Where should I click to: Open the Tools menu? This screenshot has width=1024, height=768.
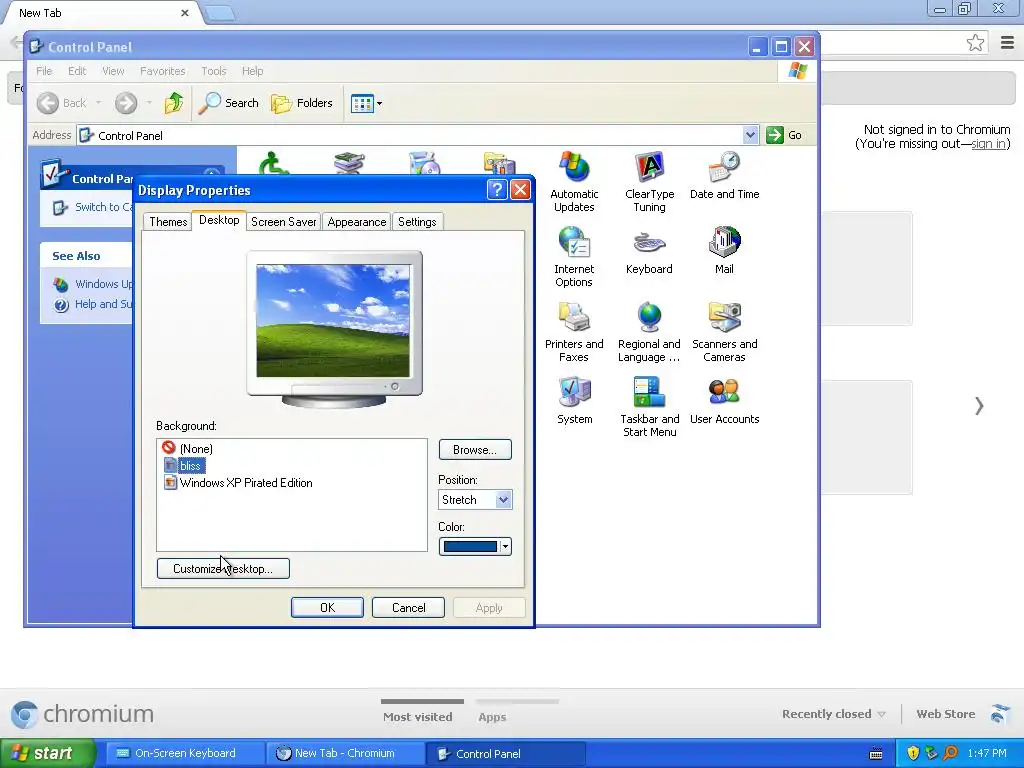214,71
